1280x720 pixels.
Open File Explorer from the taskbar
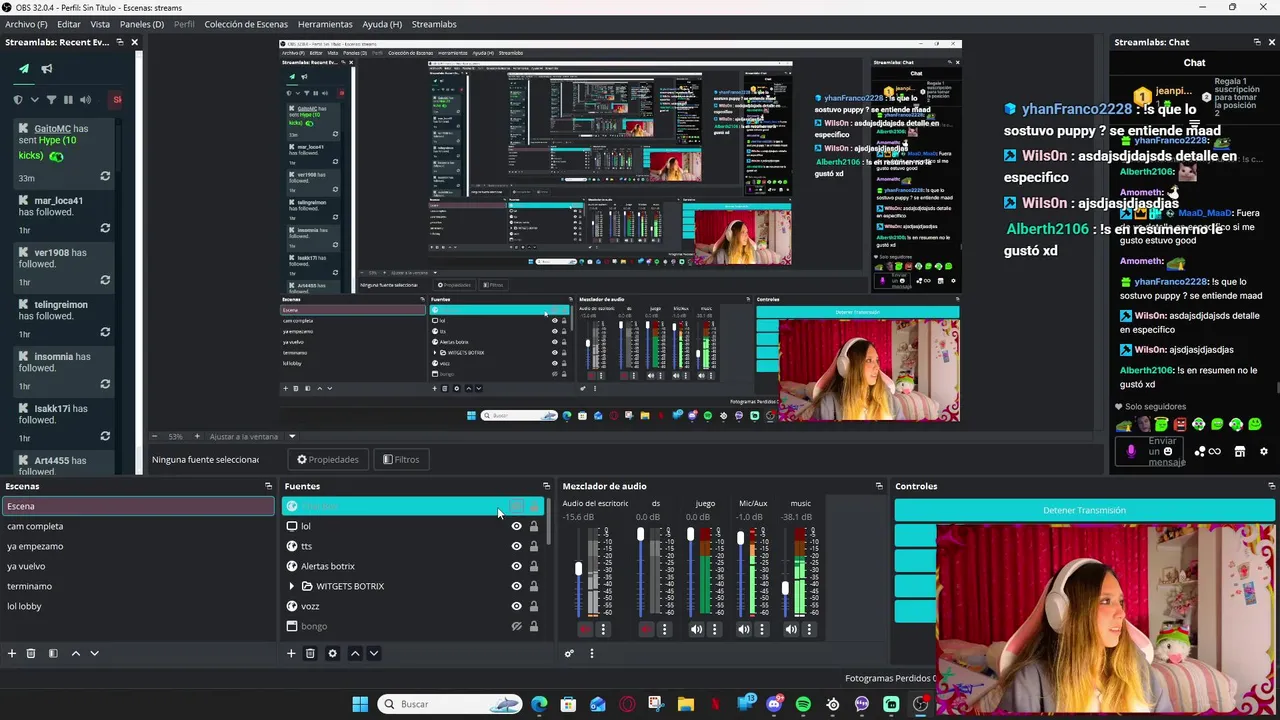[x=686, y=704]
